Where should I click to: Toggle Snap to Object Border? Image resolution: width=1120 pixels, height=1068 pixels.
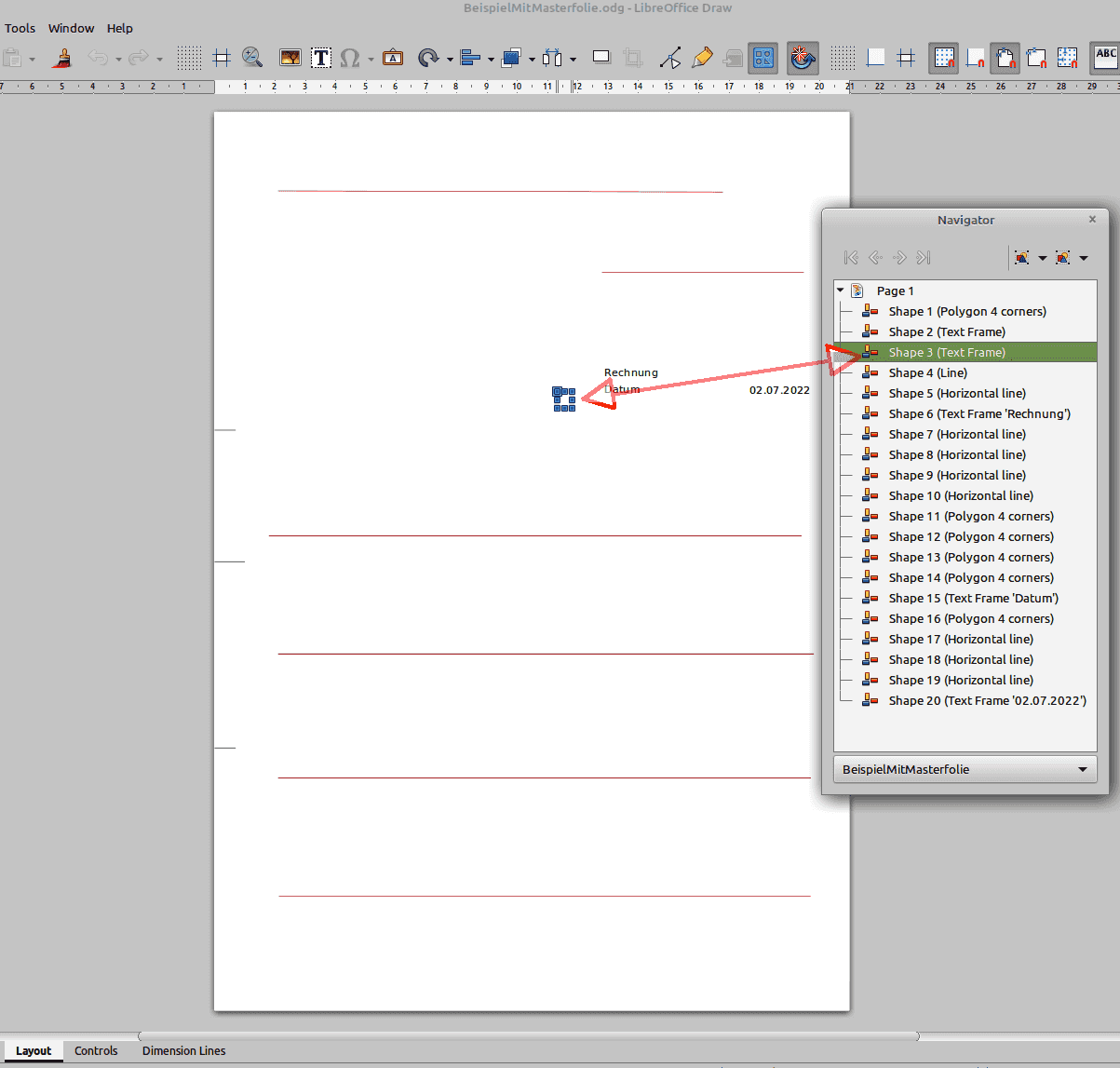1036,59
